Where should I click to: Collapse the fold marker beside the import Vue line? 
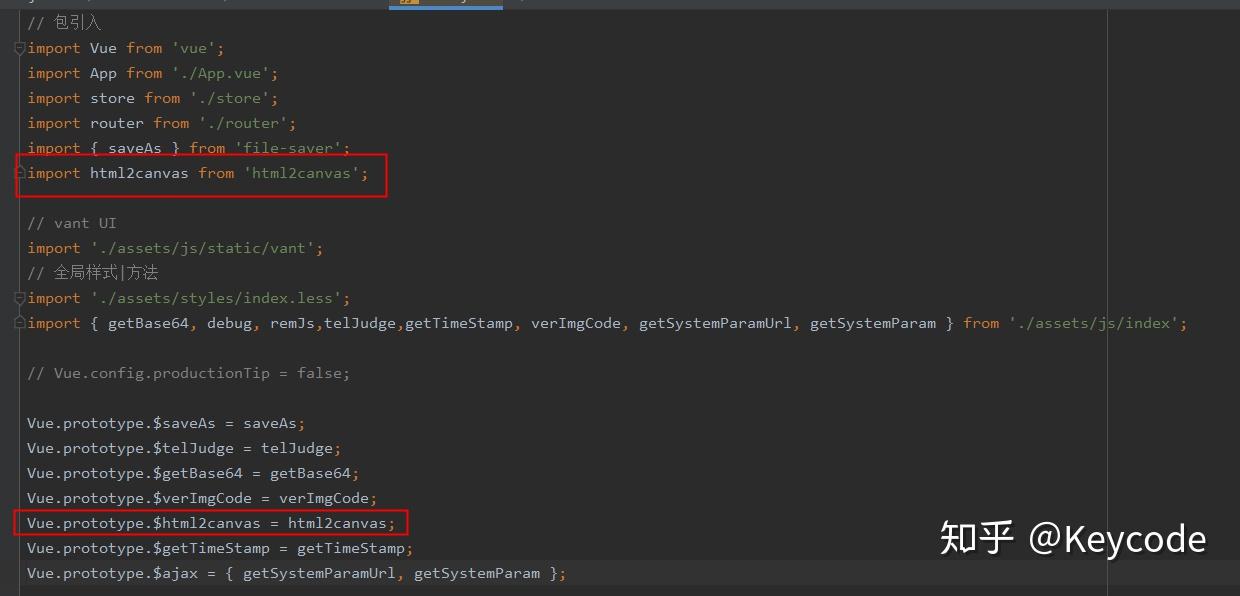coord(18,47)
